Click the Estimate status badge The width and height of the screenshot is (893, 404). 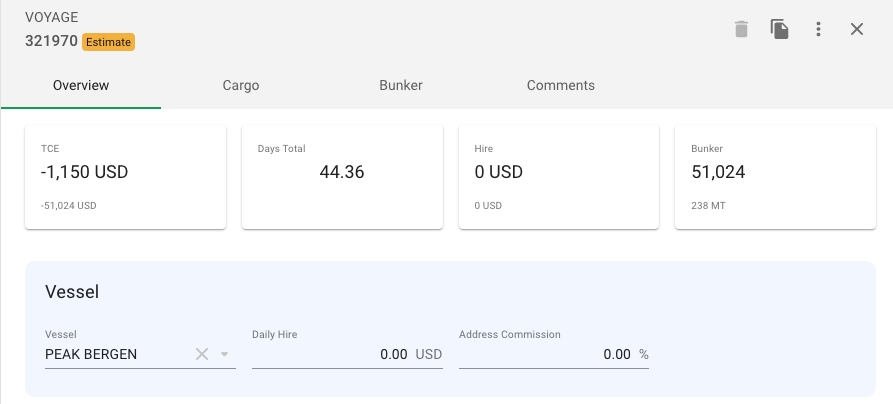click(108, 42)
